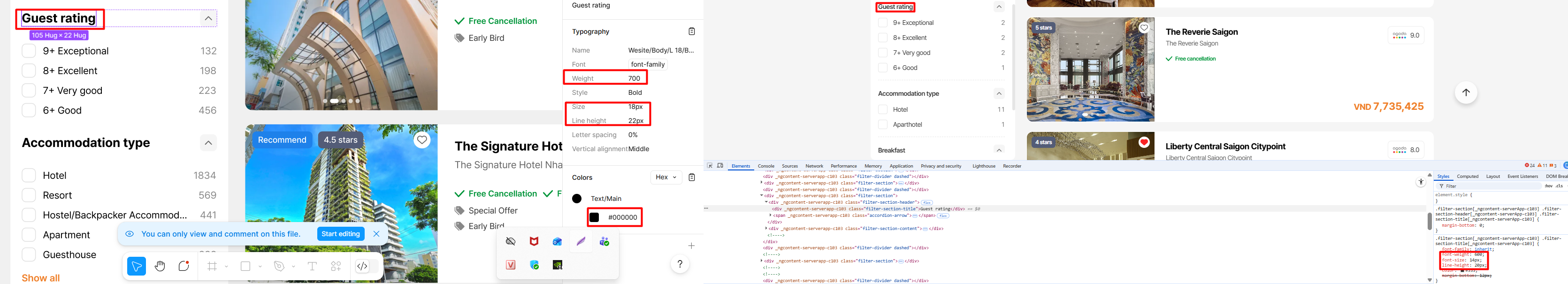1568x284 pixels.
Task: Click the scroll-to-top arrow button
Action: pyautogui.click(x=1466, y=92)
